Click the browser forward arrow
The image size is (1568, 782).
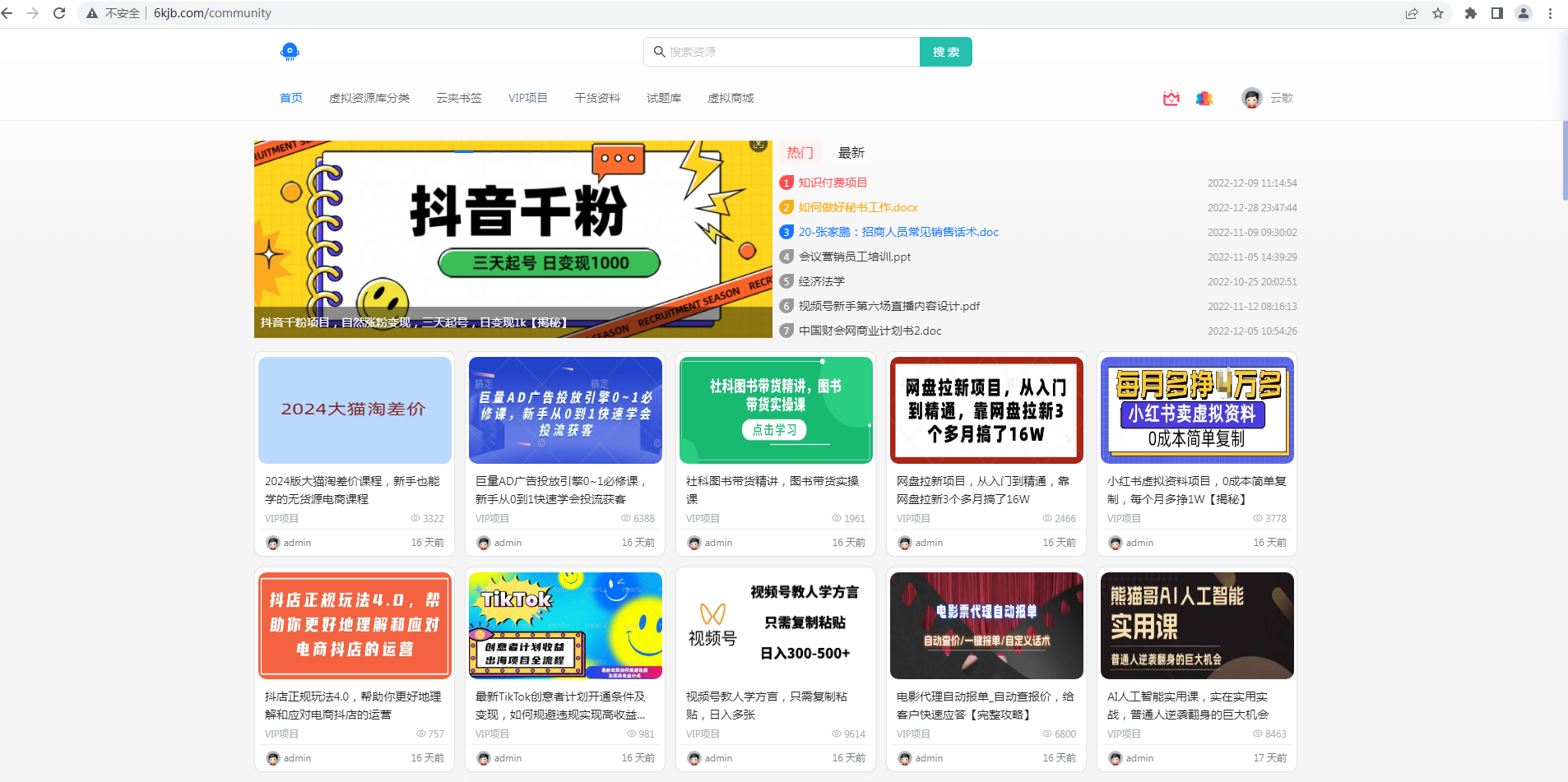pyautogui.click(x=33, y=13)
